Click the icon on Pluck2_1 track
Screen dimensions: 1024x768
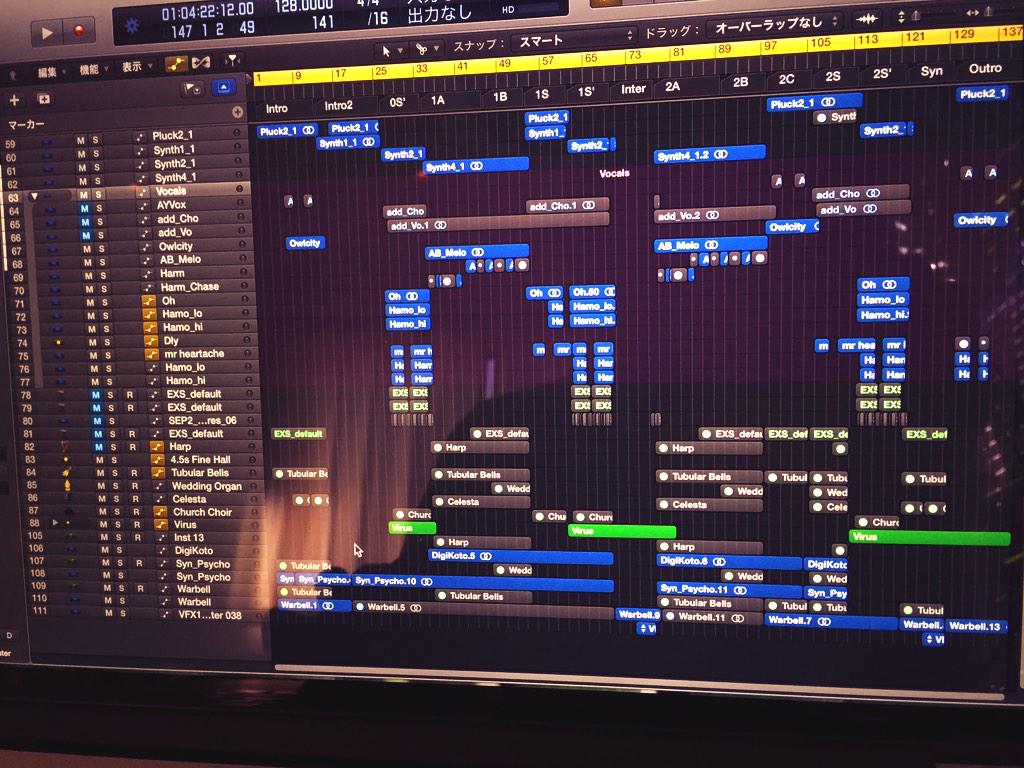point(139,136)
